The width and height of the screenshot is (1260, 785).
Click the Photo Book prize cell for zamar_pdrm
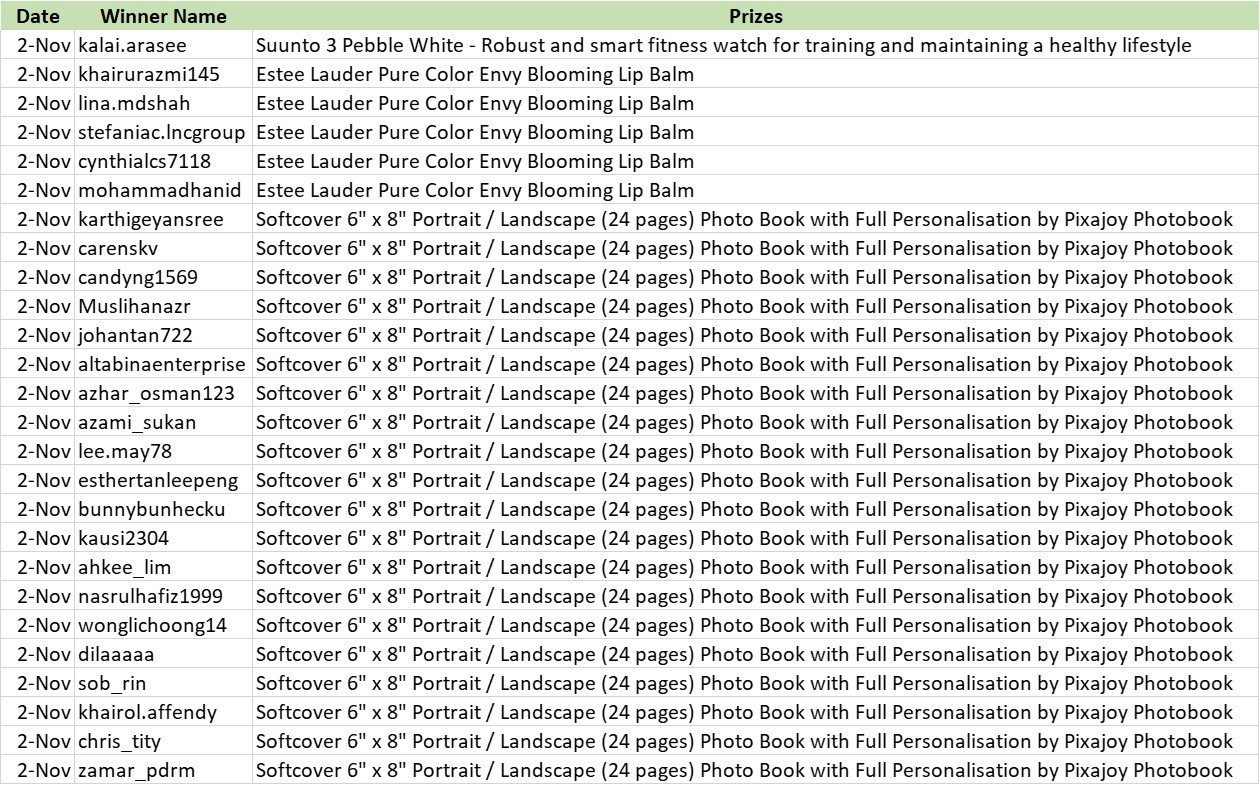(x=755, y=771)
